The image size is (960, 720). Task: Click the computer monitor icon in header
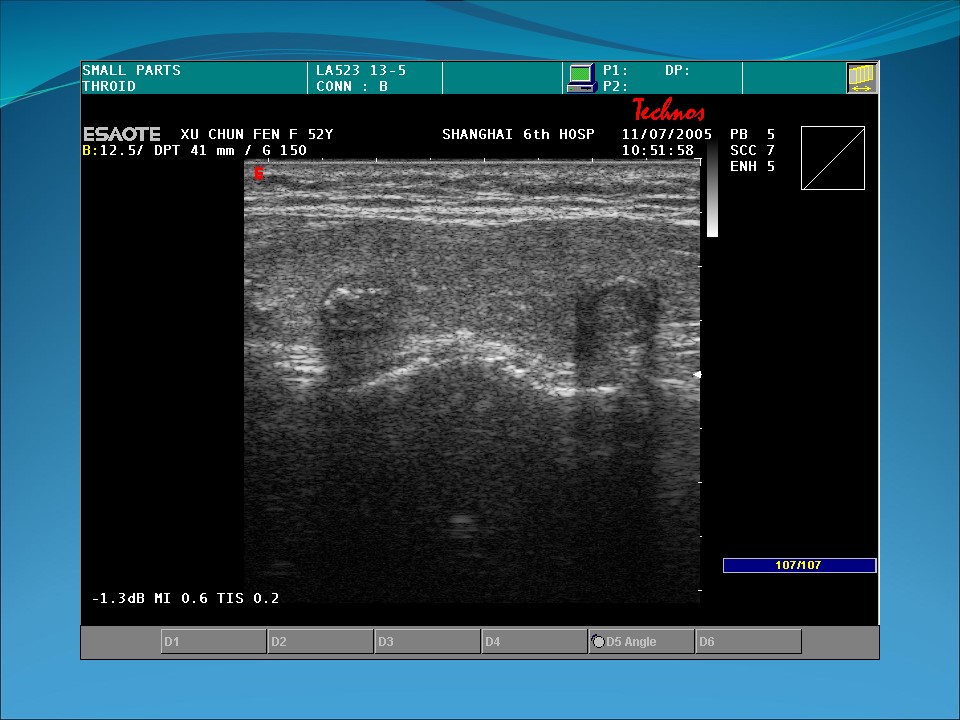pyautogui.click(x=581, y=77)
